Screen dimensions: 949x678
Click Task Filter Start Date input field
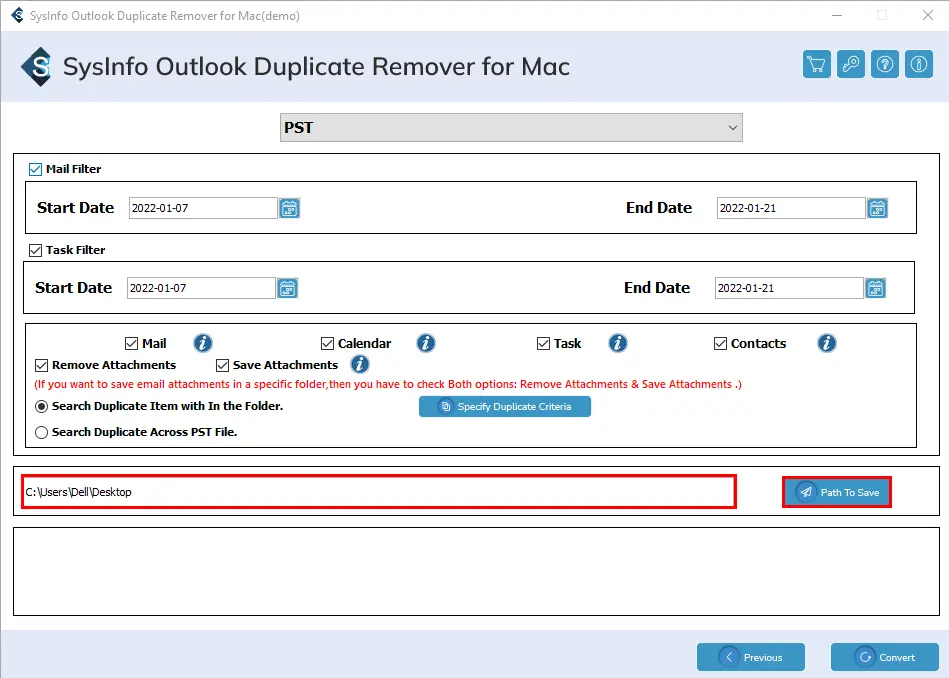(x=201, y=288)
